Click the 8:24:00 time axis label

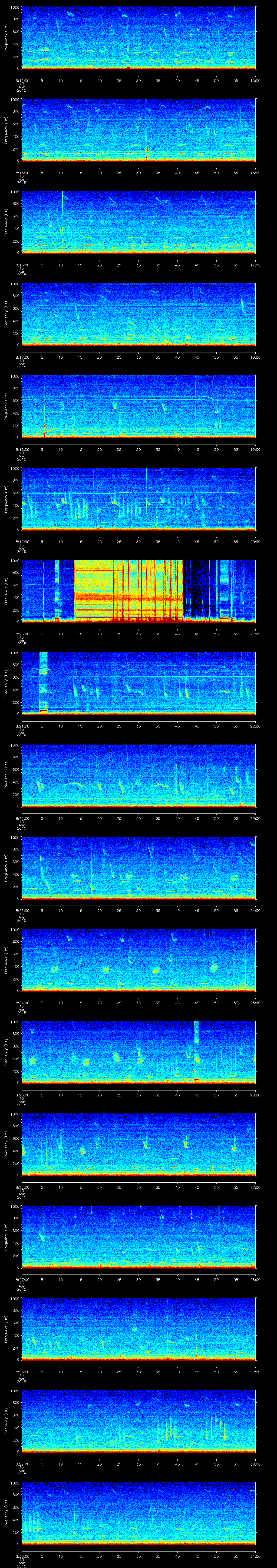[22, 1003]
